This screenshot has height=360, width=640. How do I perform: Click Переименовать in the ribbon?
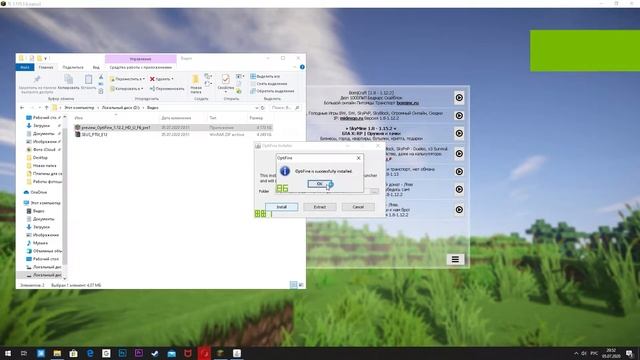pos(167,88)
